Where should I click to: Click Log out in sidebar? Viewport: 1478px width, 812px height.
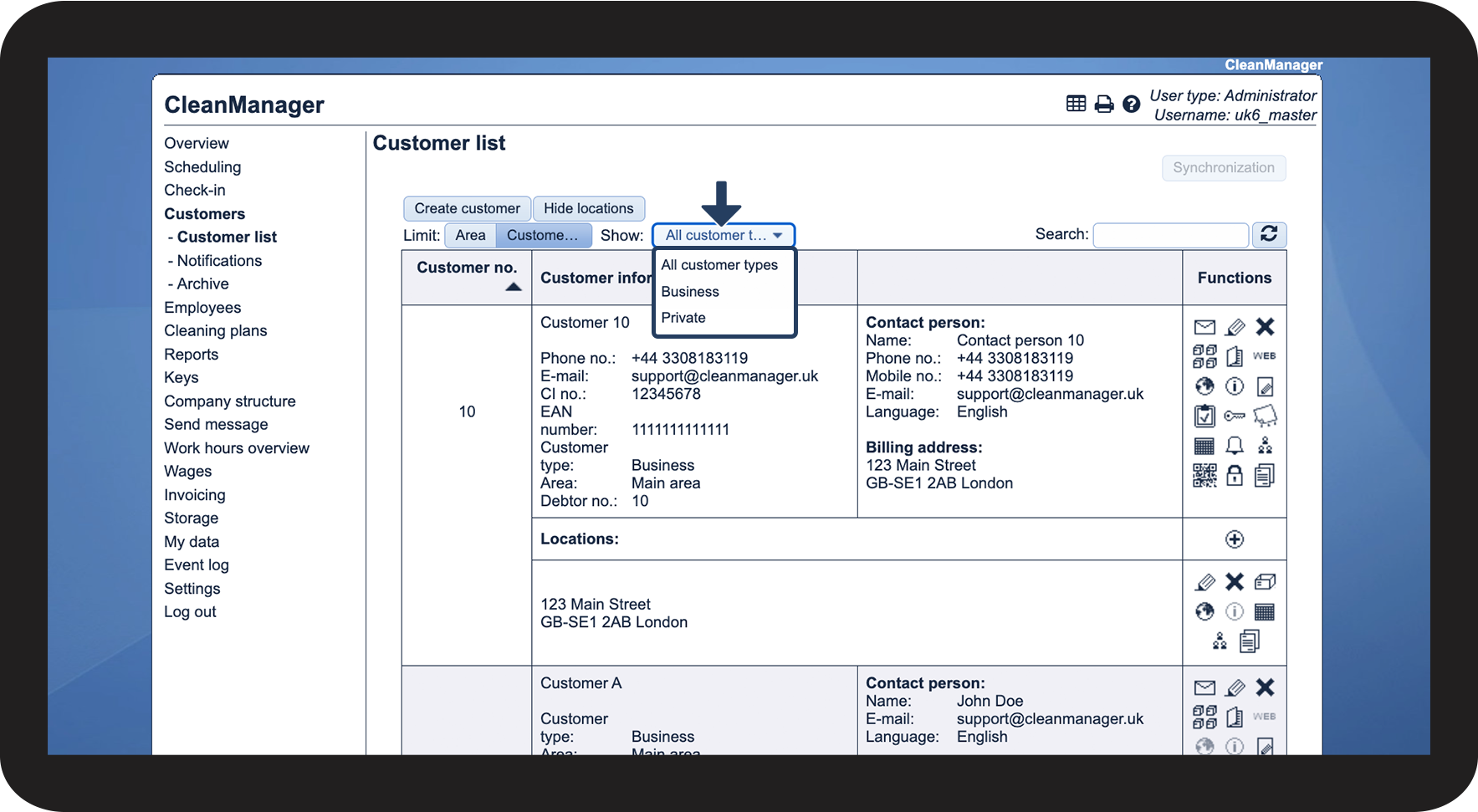tap(190, 611)
